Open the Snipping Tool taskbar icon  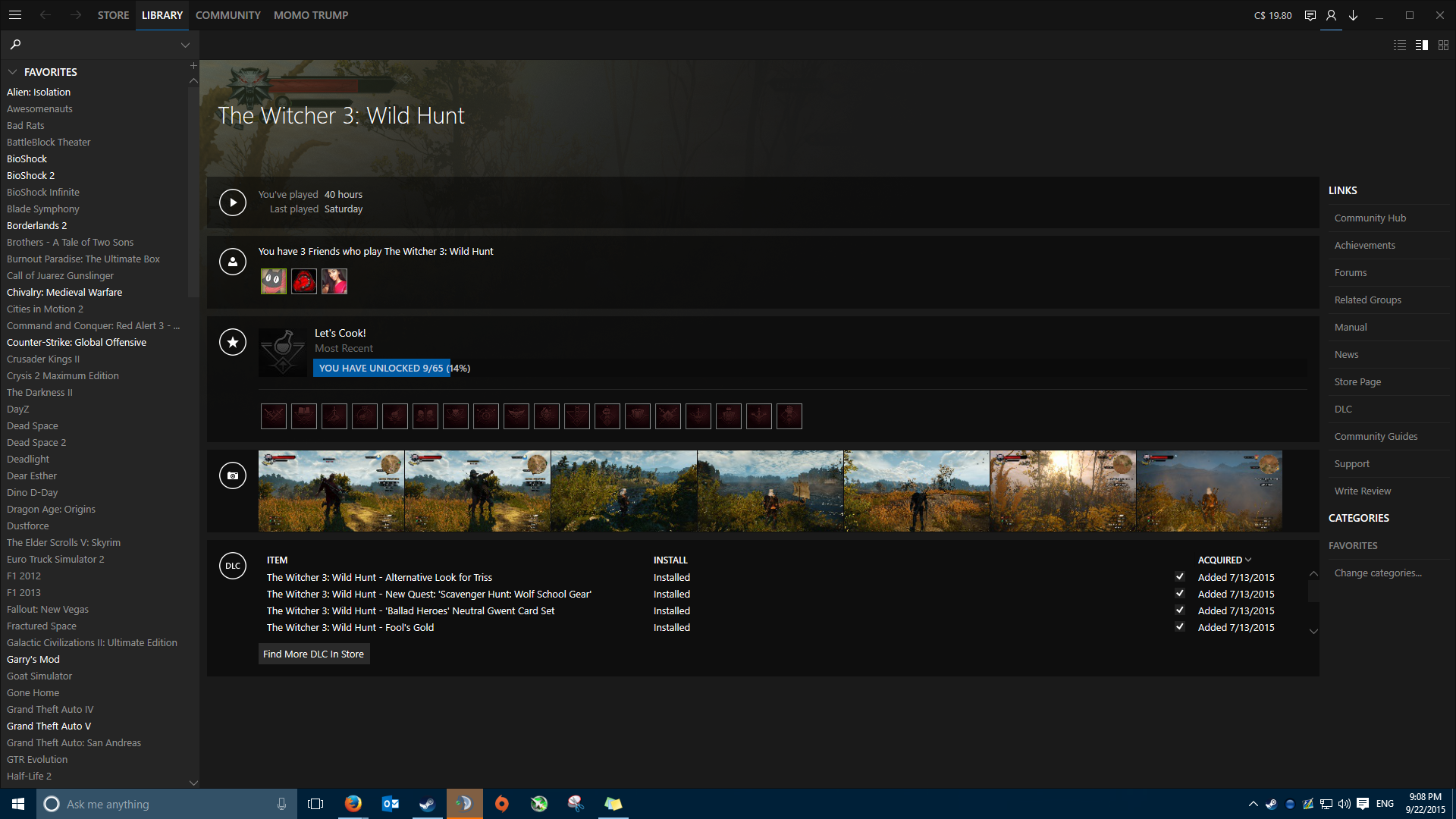pyautogui.click(x=576, y=804)
